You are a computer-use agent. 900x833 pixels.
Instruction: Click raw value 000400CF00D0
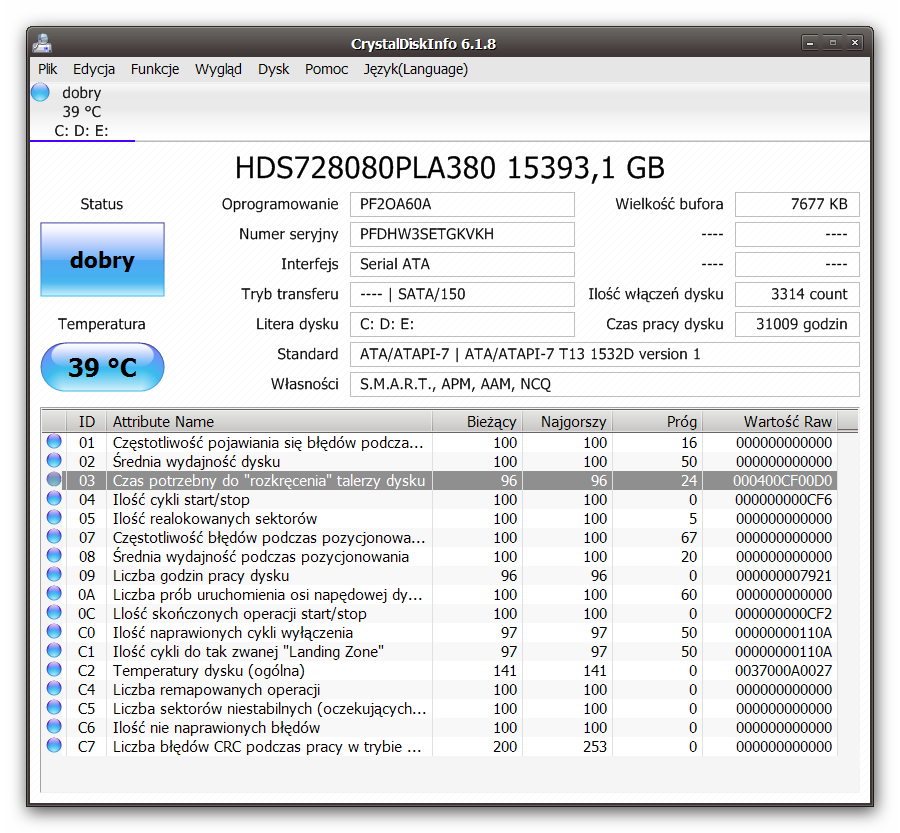click(x=782, y=481)
